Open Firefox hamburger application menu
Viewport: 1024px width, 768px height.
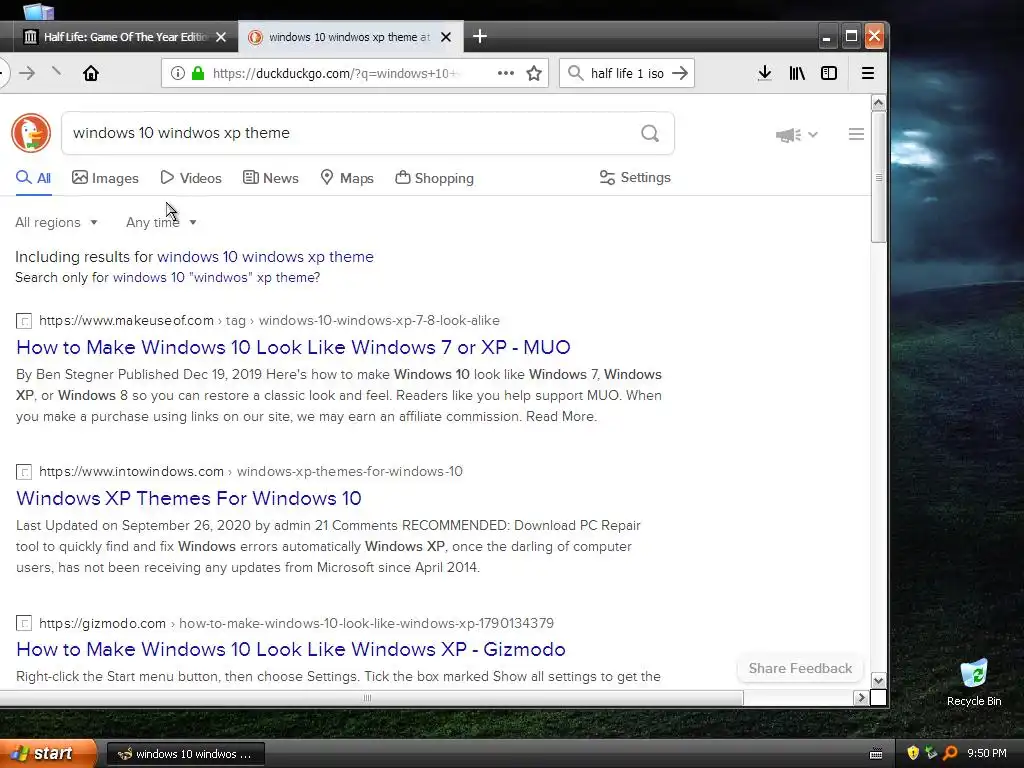868,73
